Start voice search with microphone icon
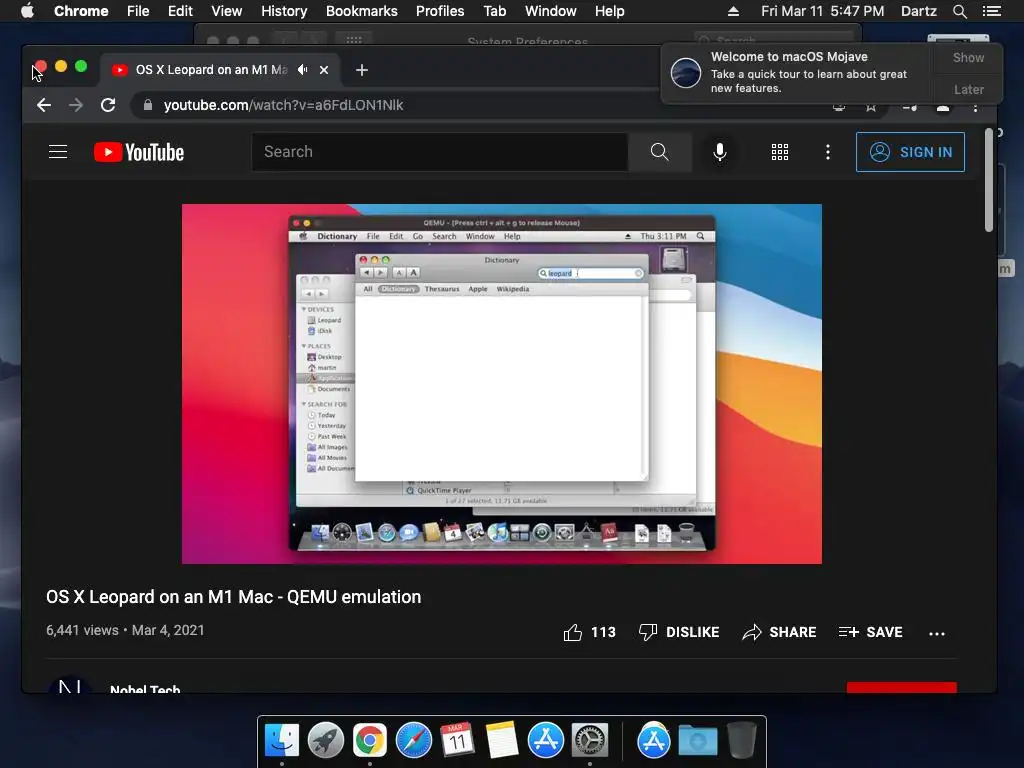 (x=720, y=152)
